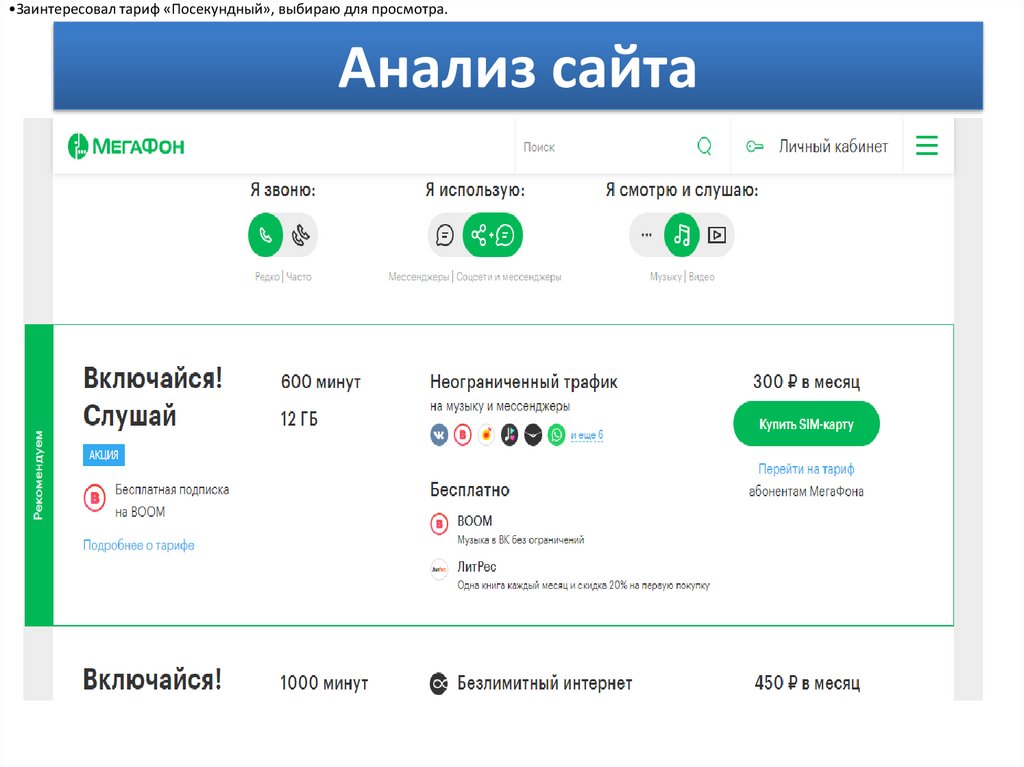
Task: Click the 'Редко' label
Action: [266, 277]
